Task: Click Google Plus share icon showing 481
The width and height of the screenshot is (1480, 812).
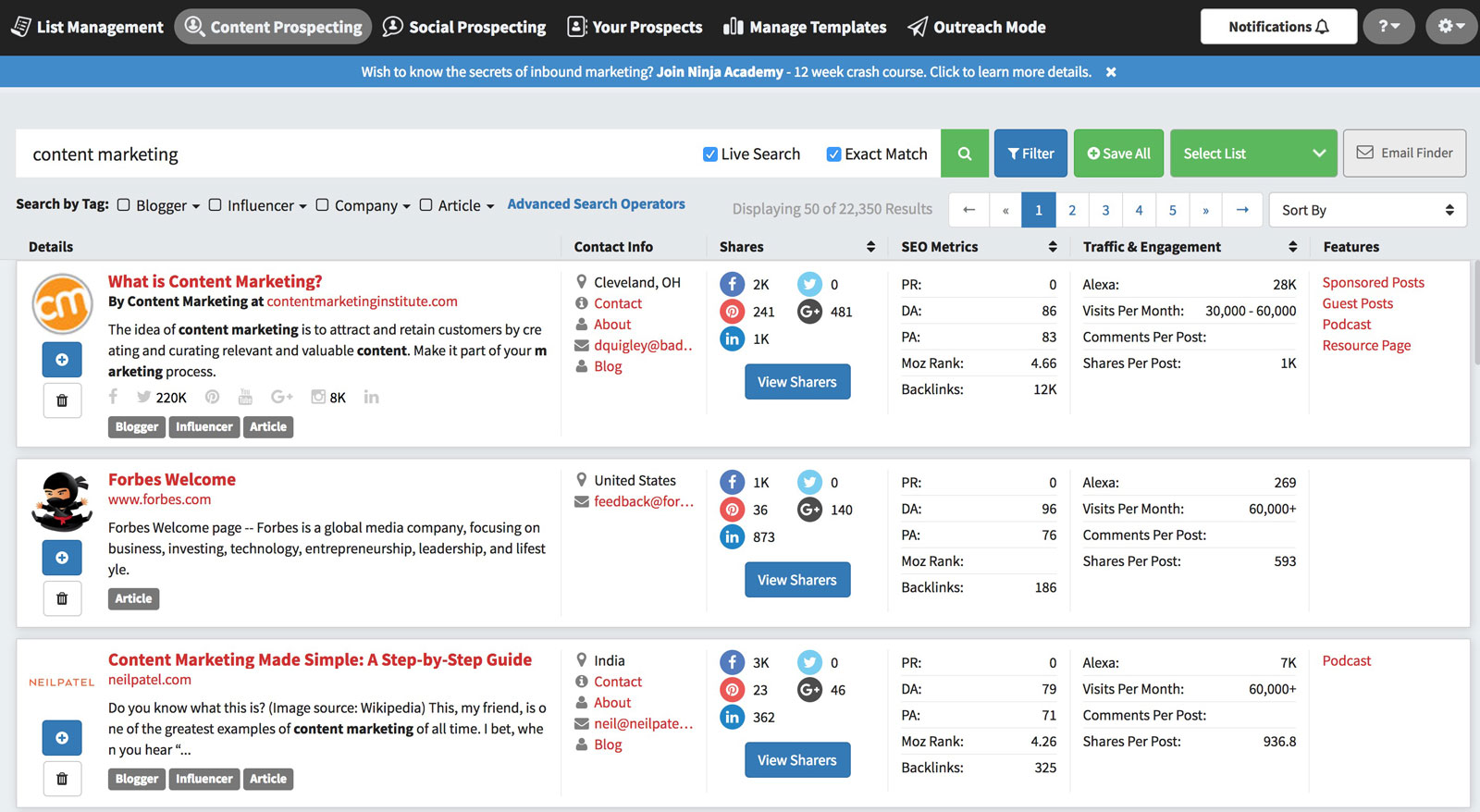Action: click(x=809, y=312)
